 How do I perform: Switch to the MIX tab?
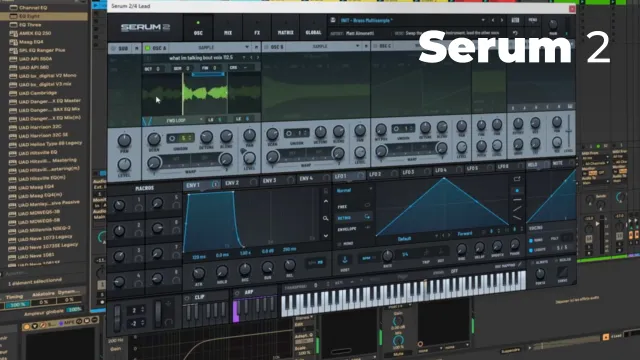click(228, 28)
